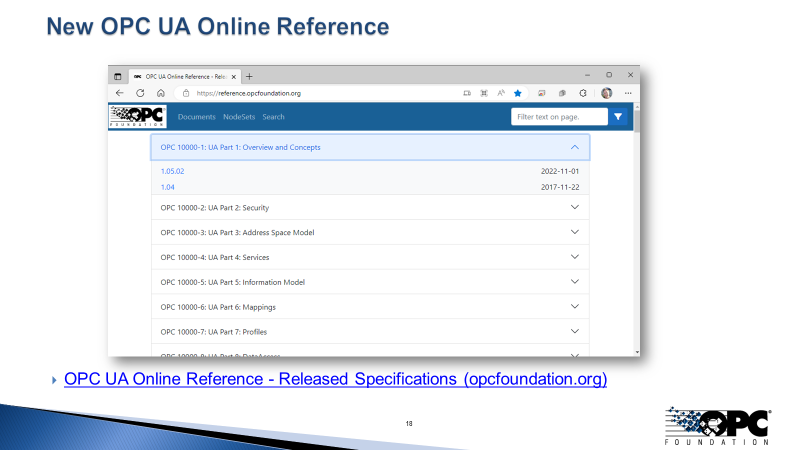
Task: Click the blue favorites star
Action: pos(518,93)
